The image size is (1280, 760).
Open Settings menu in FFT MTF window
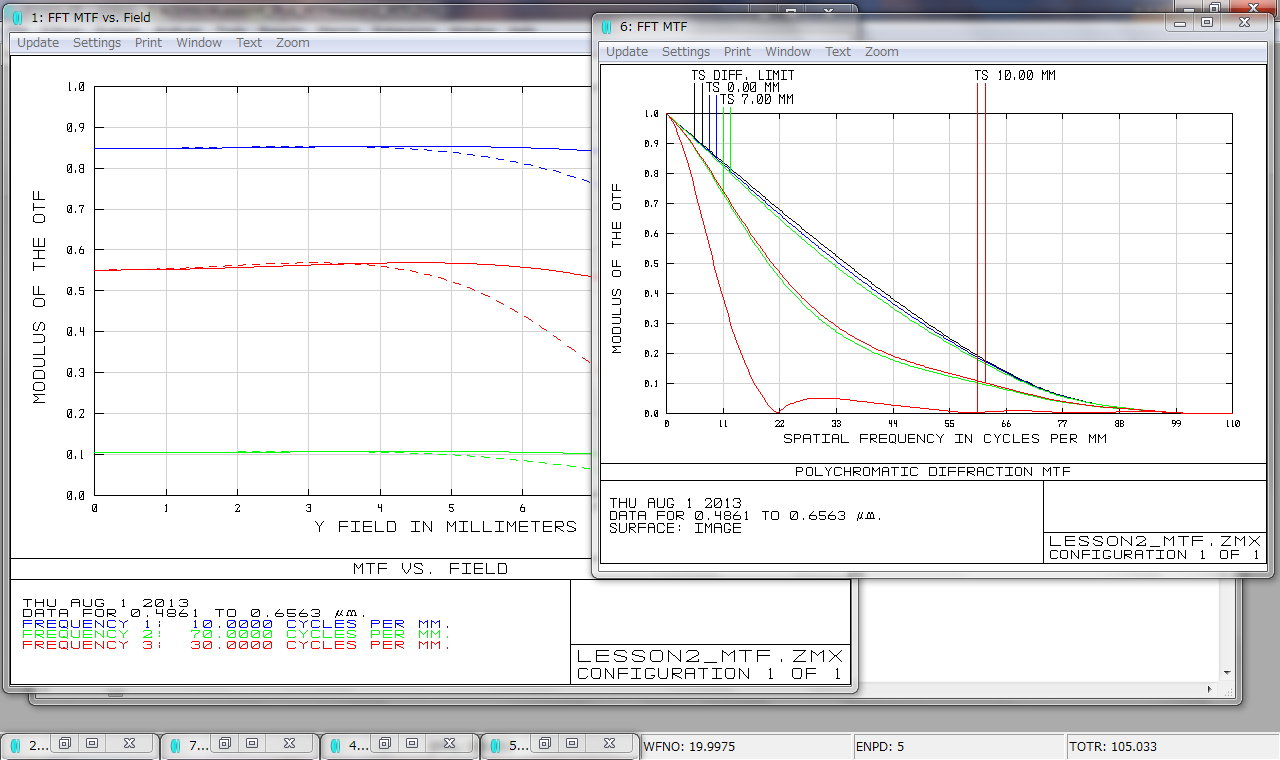point(686,52)
